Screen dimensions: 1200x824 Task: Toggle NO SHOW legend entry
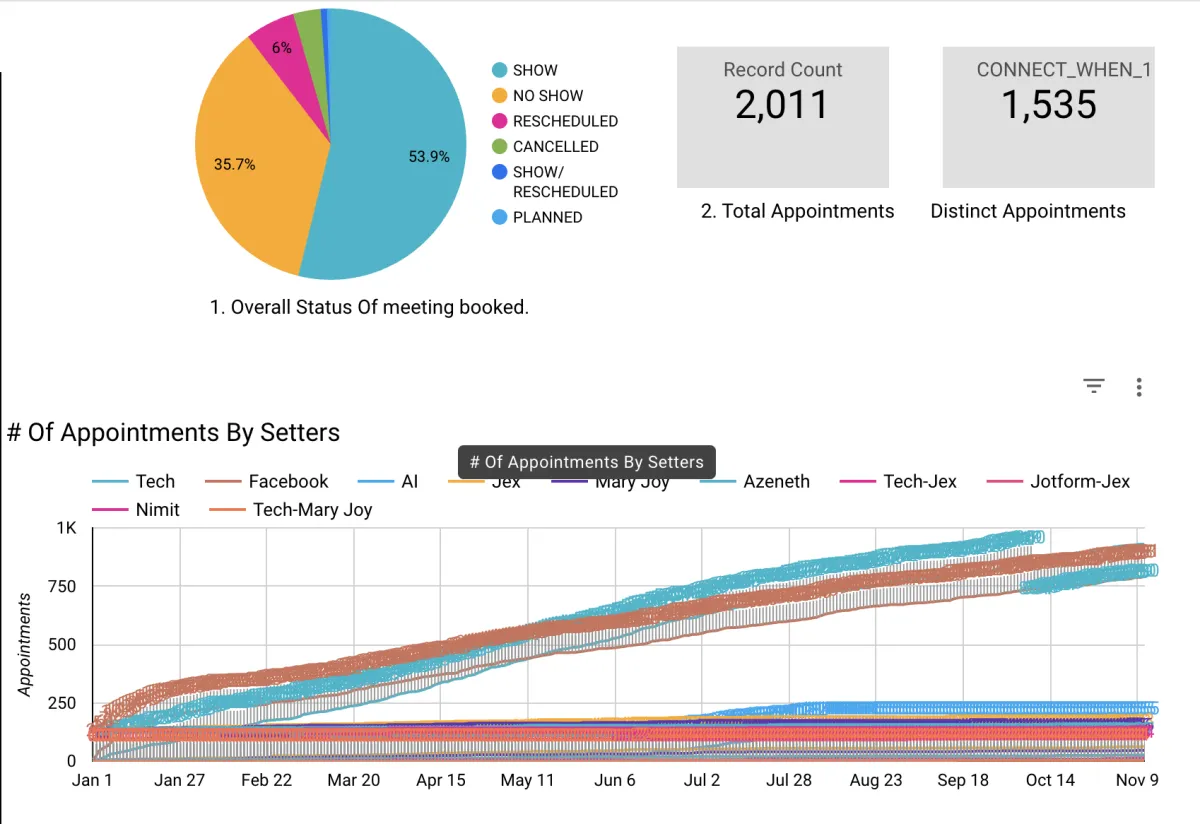[x=537, y=96]
